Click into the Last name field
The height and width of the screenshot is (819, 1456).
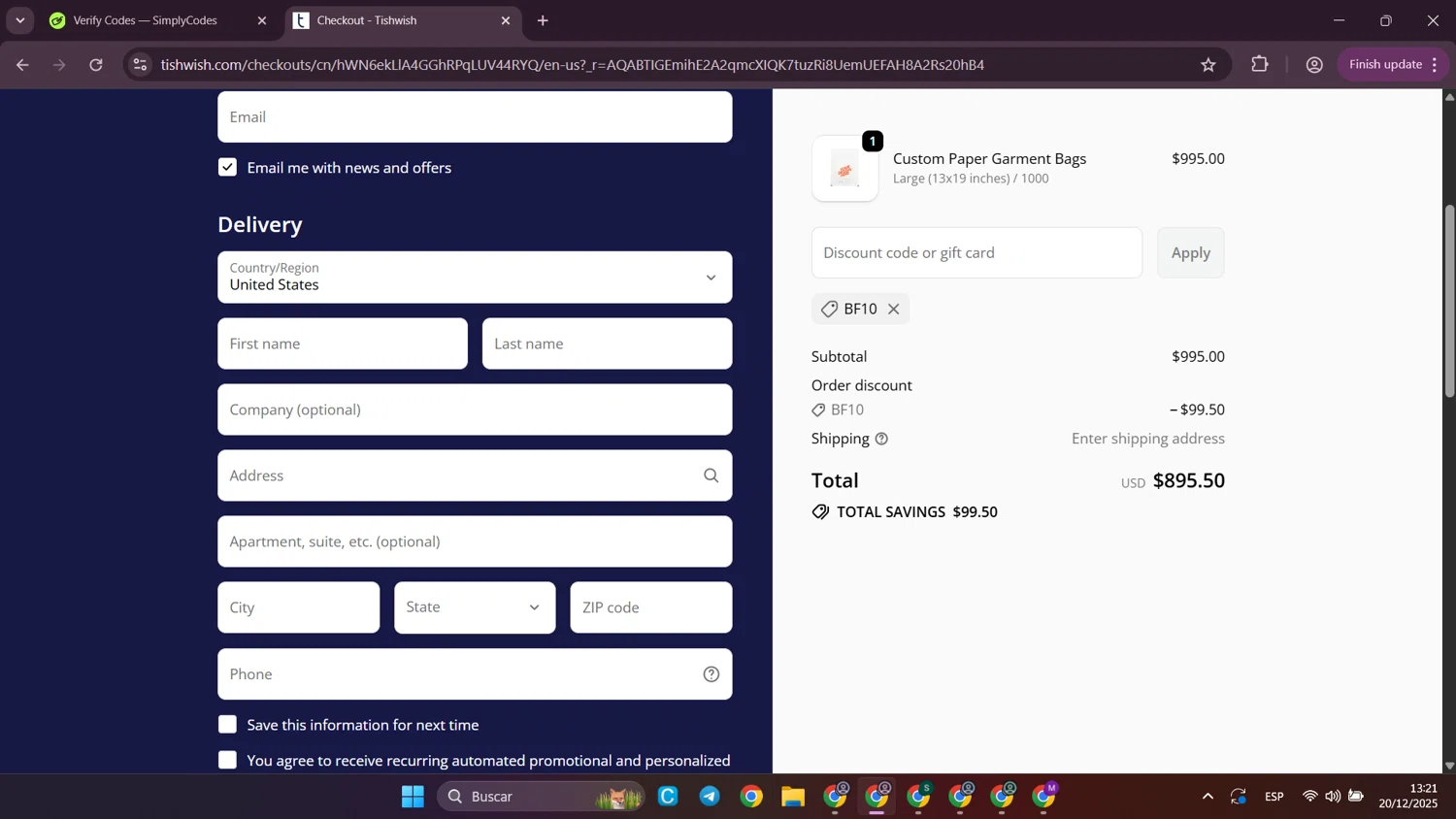[x=608, y=344]
